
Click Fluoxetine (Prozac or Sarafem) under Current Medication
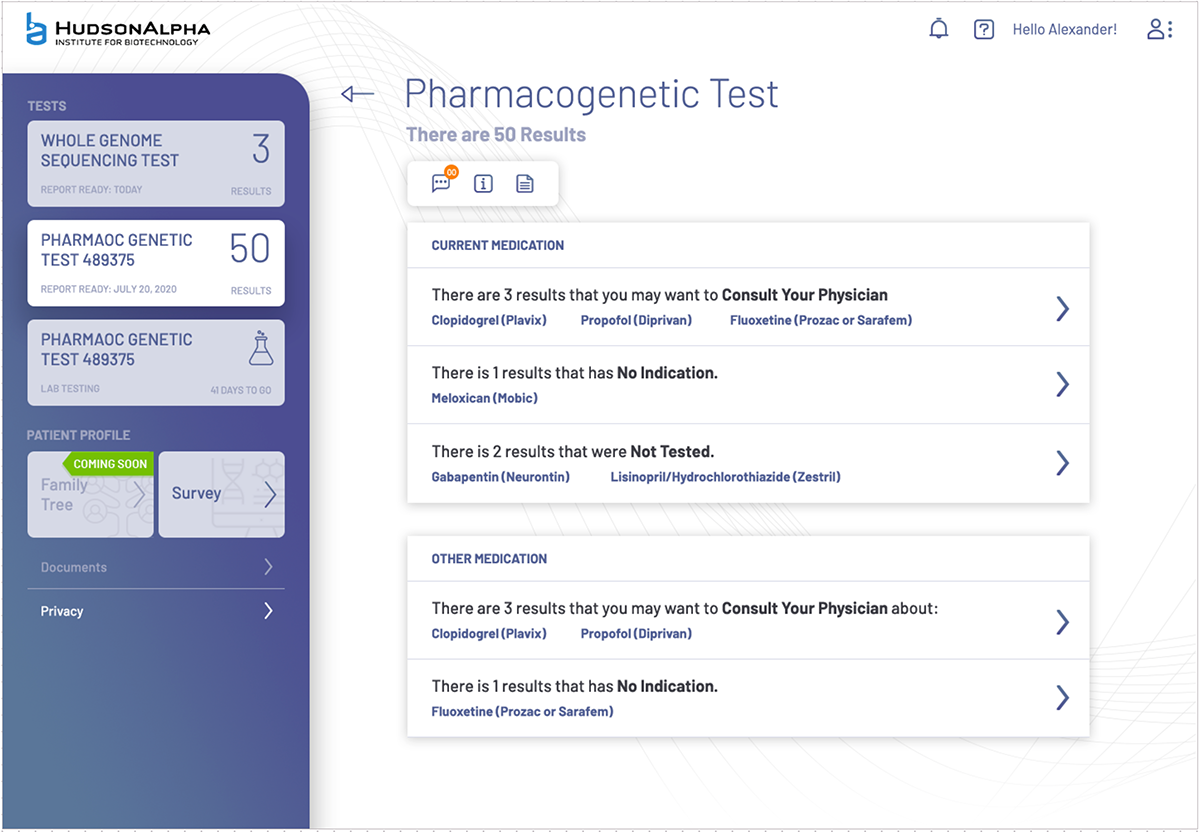point(821,320)
